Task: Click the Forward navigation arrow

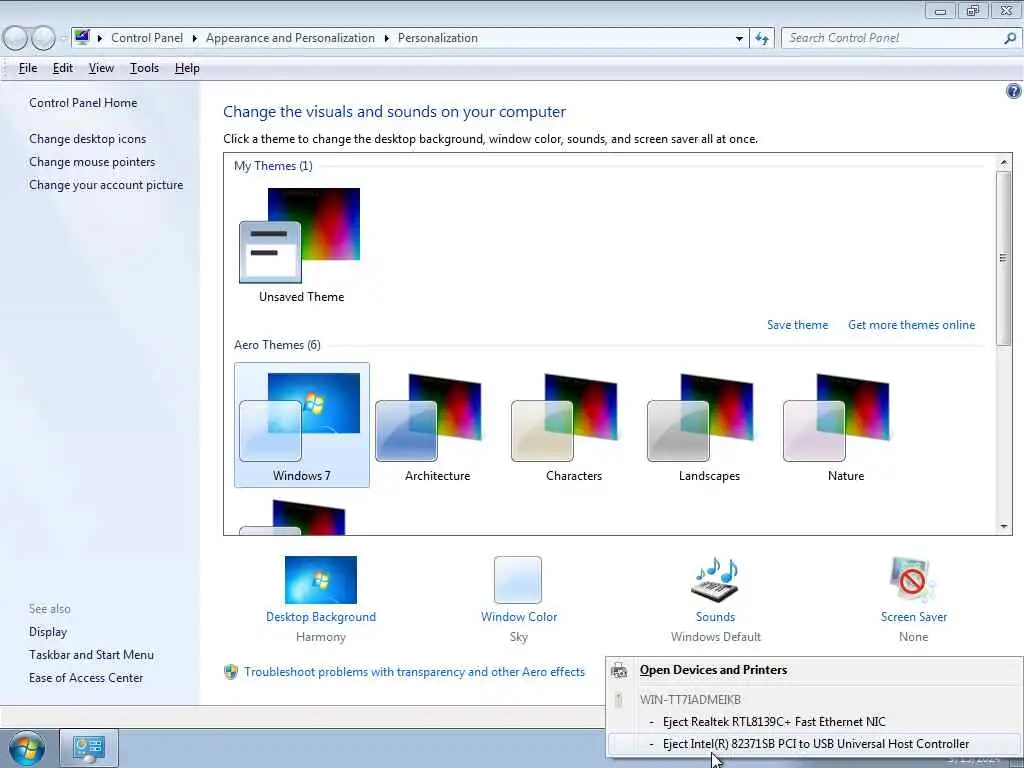Action: (44, 39)
